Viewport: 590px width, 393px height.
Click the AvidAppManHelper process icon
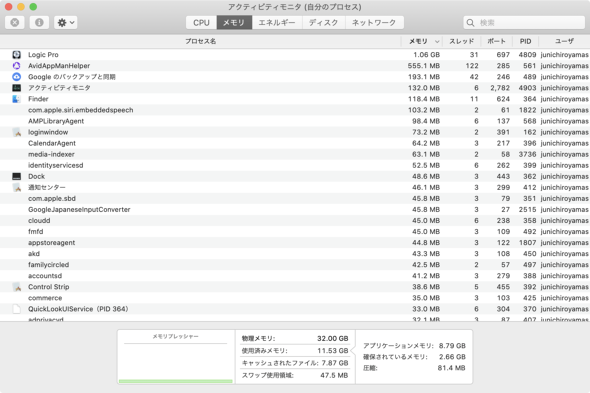[17, 66]
